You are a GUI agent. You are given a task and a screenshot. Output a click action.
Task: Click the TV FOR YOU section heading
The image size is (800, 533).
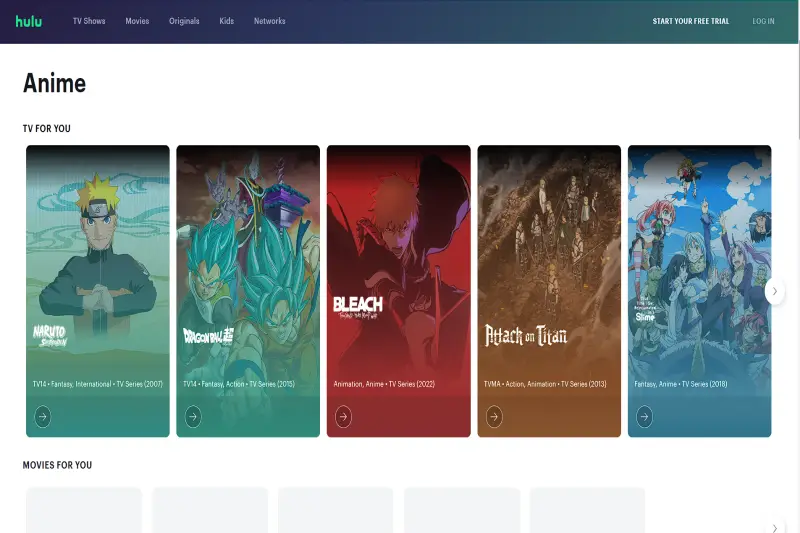pyautogui.click(x=46, y=129)
